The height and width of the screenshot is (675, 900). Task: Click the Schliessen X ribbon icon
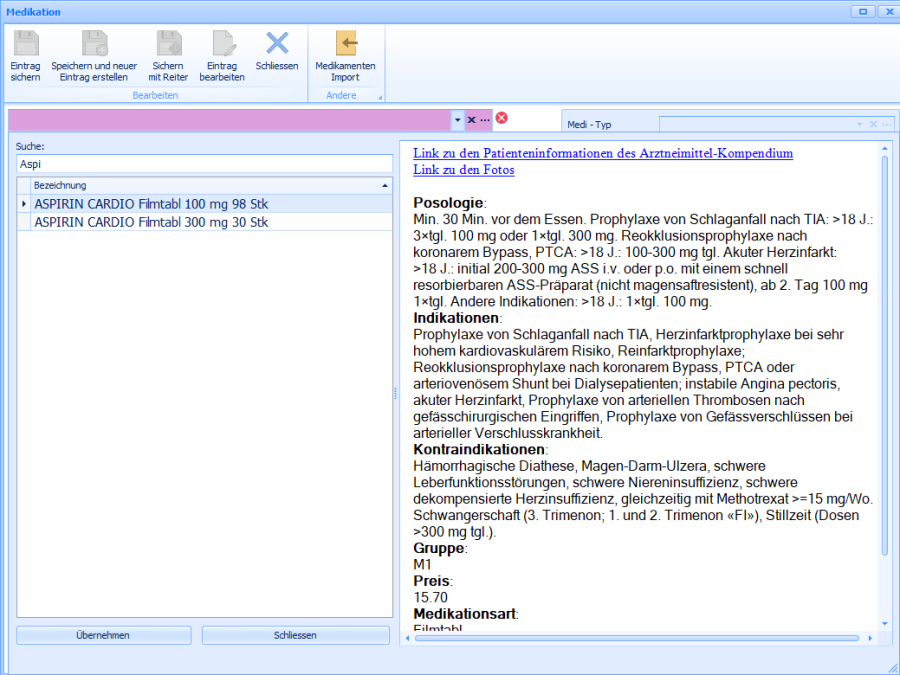point(277,43)
